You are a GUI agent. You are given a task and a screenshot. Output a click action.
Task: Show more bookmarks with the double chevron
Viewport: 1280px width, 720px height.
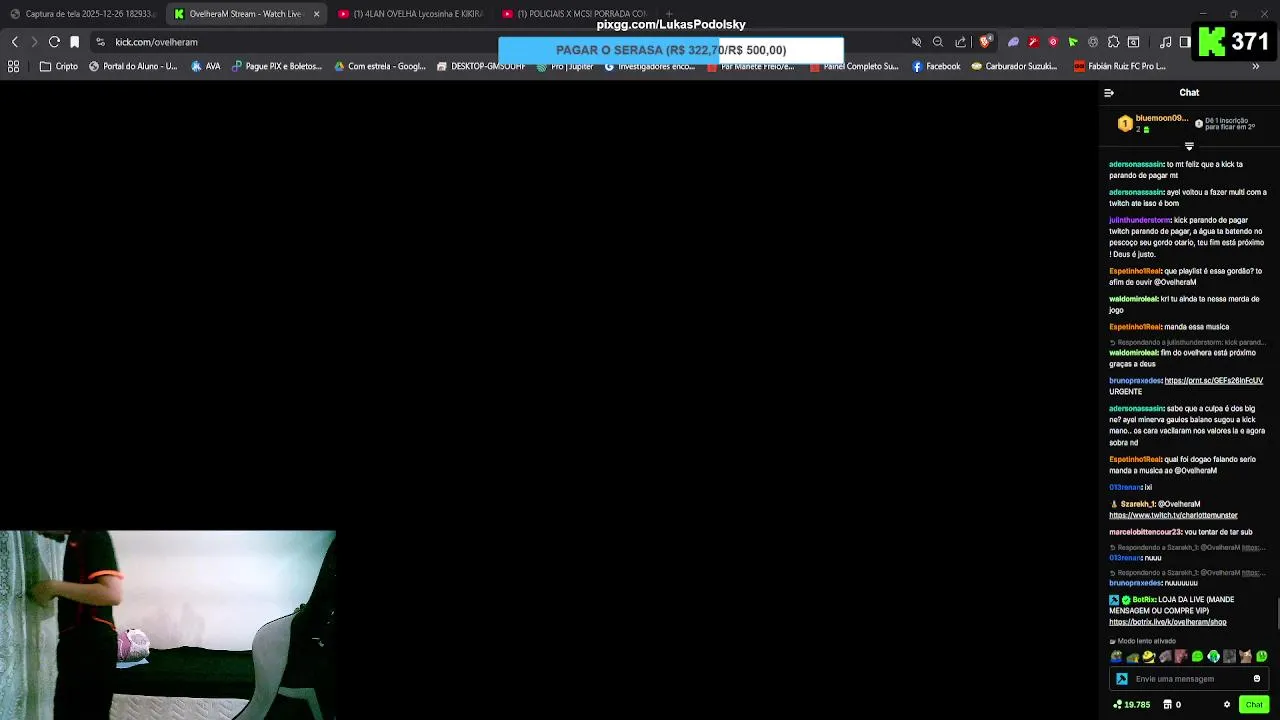[x=1256, y=66]
